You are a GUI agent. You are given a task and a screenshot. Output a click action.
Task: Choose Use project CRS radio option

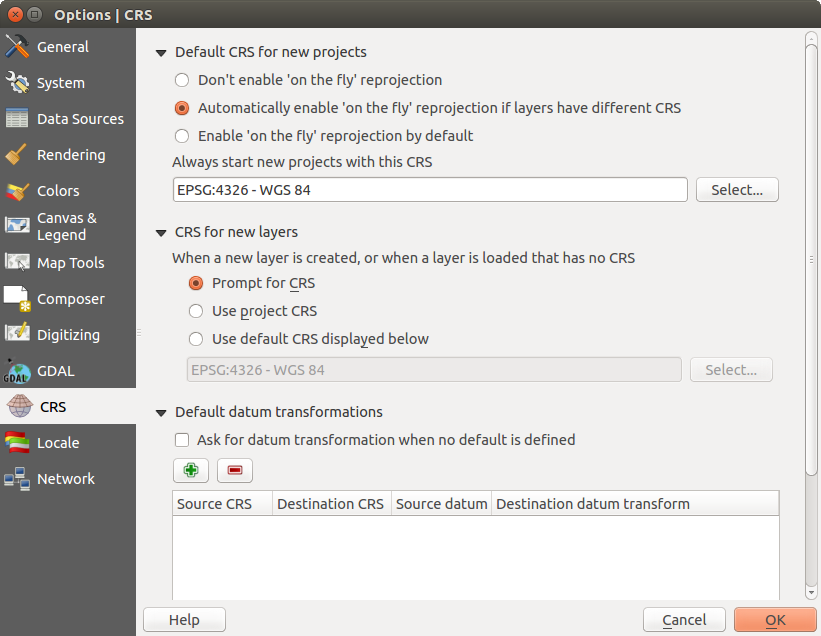coord(196,311)
